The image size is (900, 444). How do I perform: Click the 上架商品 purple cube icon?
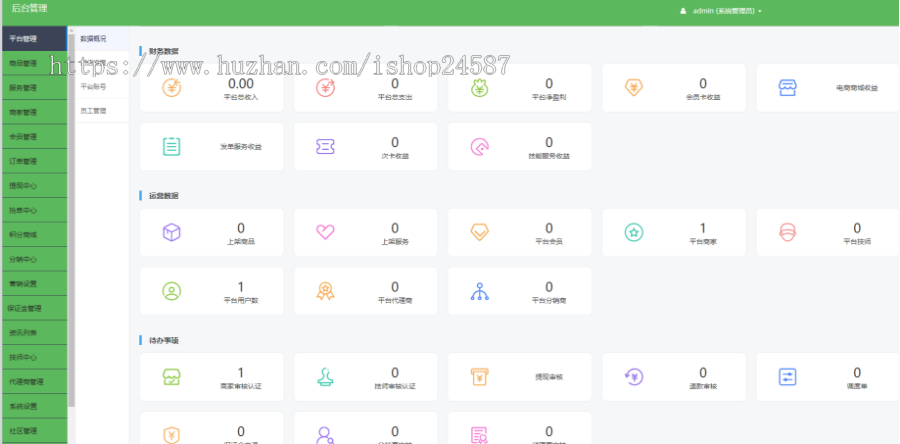(172, 232)
